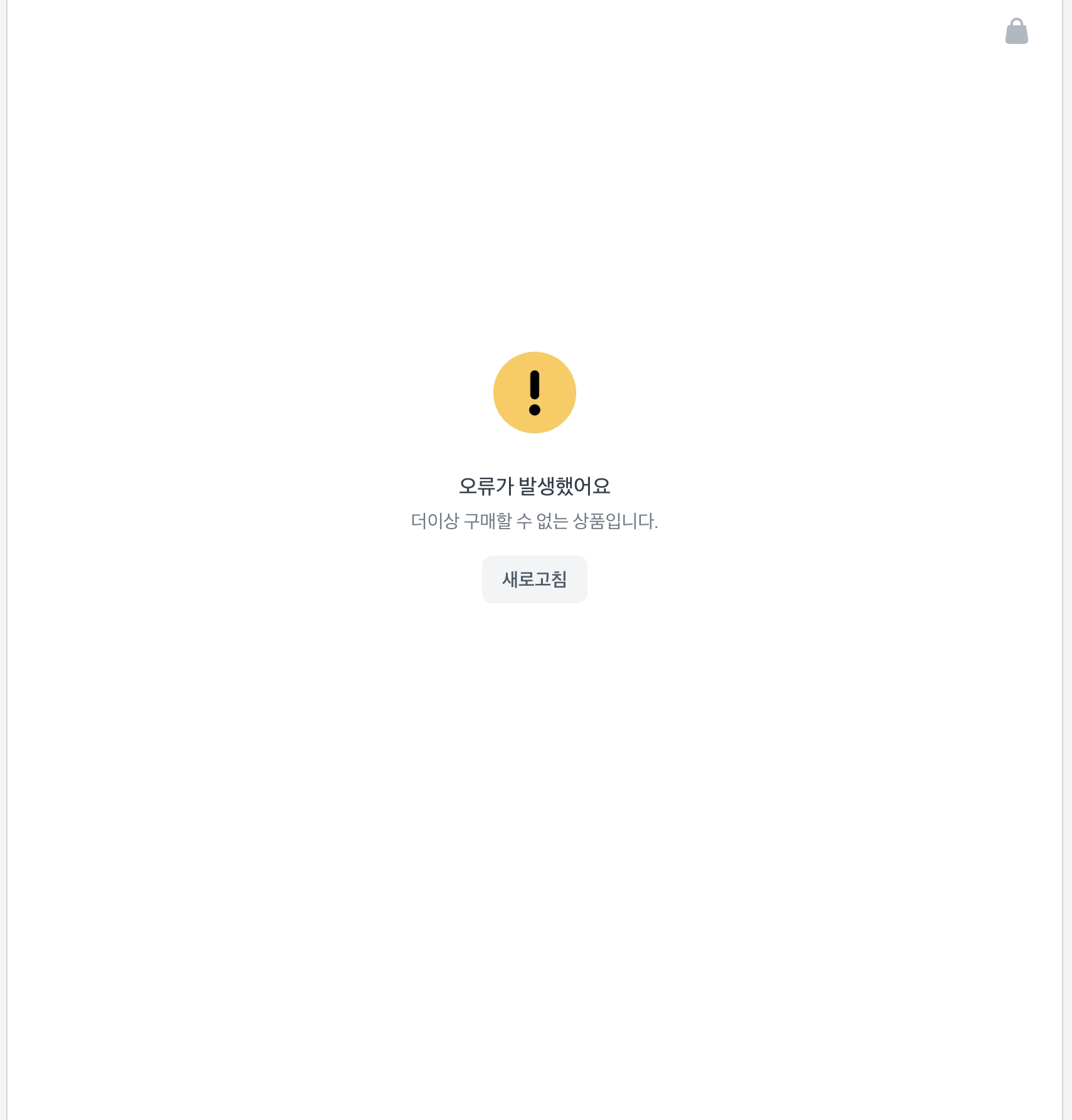Screen dimensions: 1072x1120
Task: Reload the page with 새로고침
Action: (x=535, y=579)
